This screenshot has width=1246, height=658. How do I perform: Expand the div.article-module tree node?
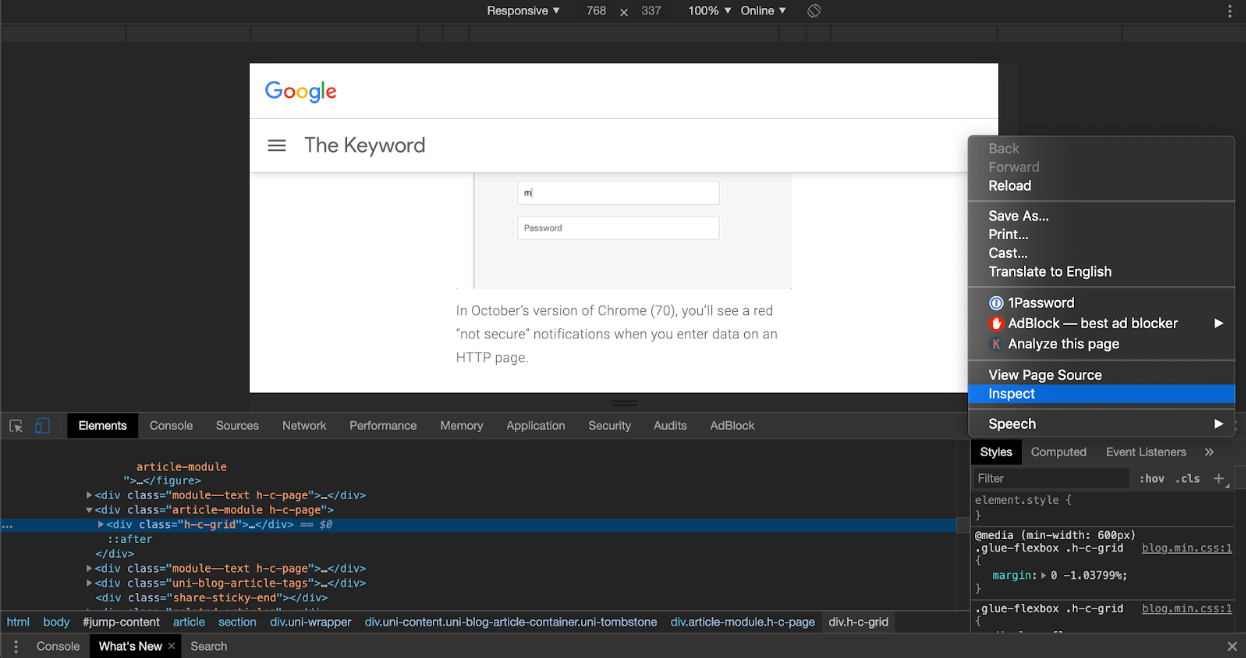click(x=90, y=509)
